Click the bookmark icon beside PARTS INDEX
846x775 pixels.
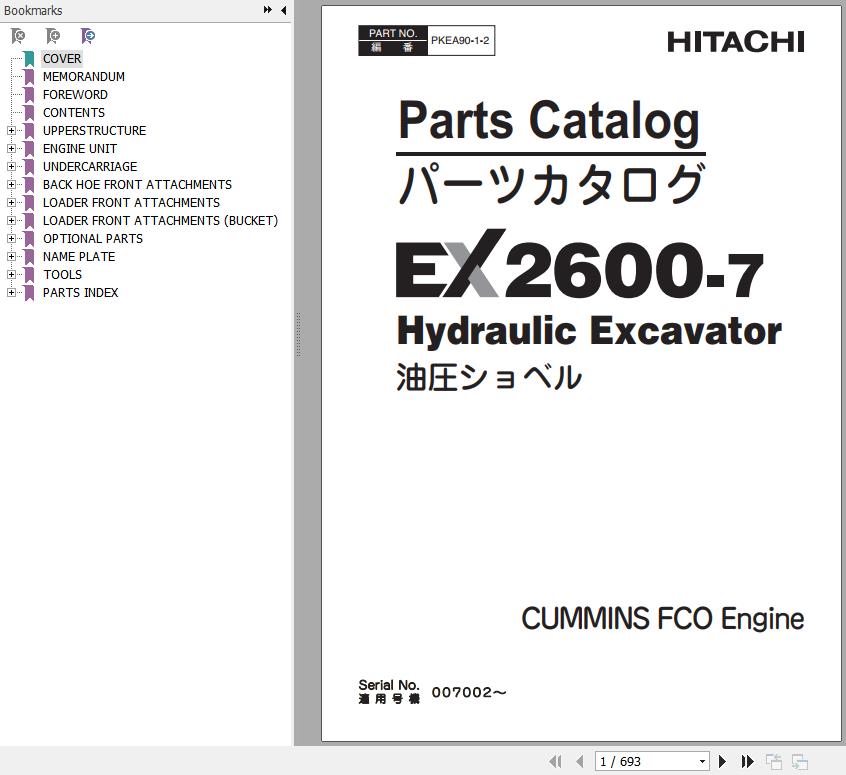(29, 293)
